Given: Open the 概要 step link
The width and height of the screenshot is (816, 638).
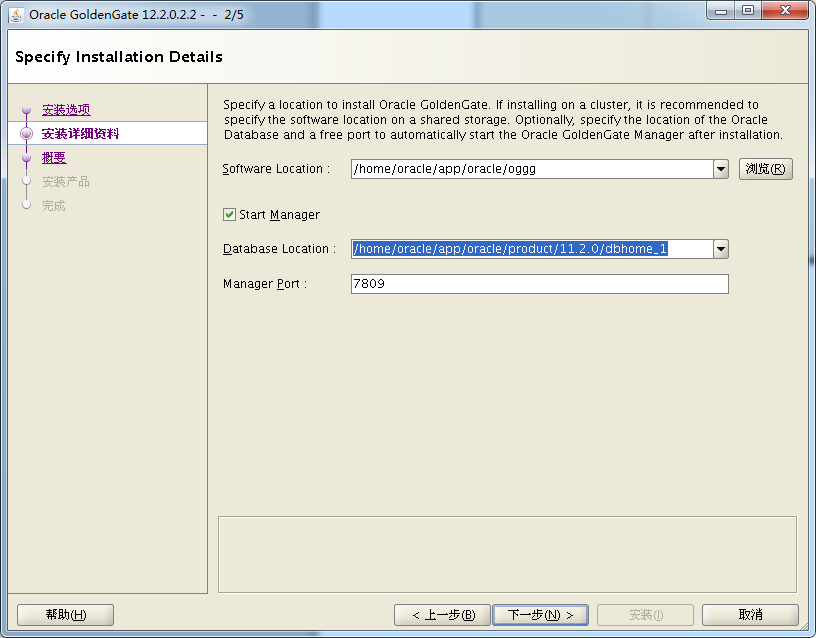Looking at the screenshot, I should click(54, 158).
